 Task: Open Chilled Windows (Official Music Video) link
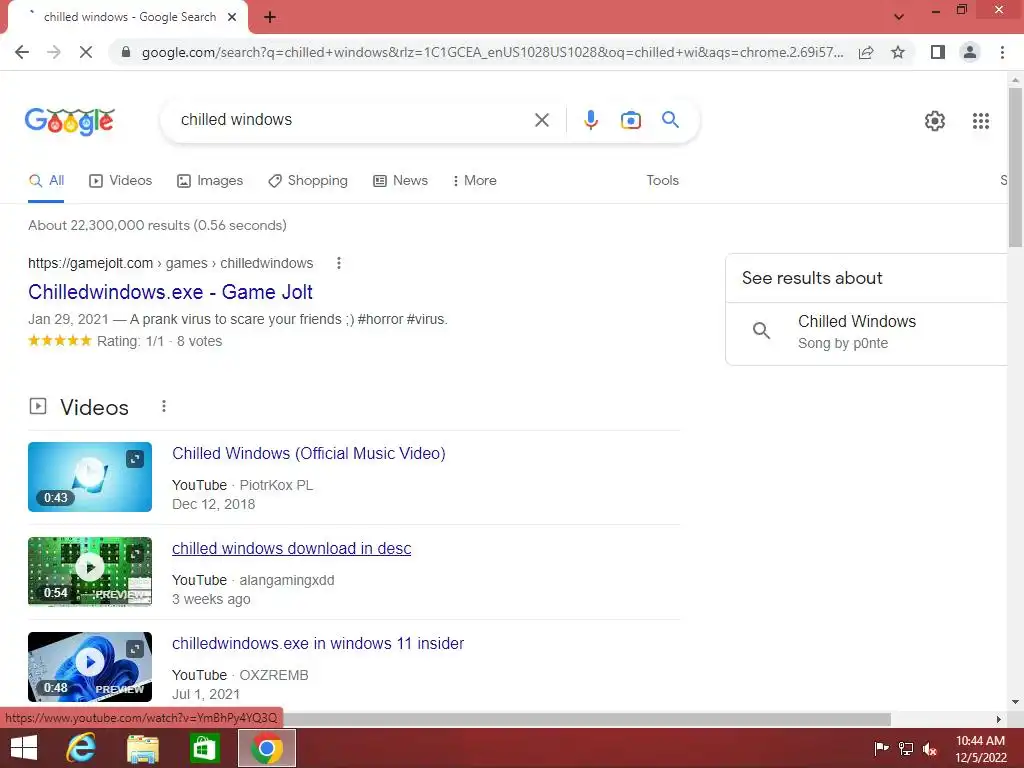[308, 453]
